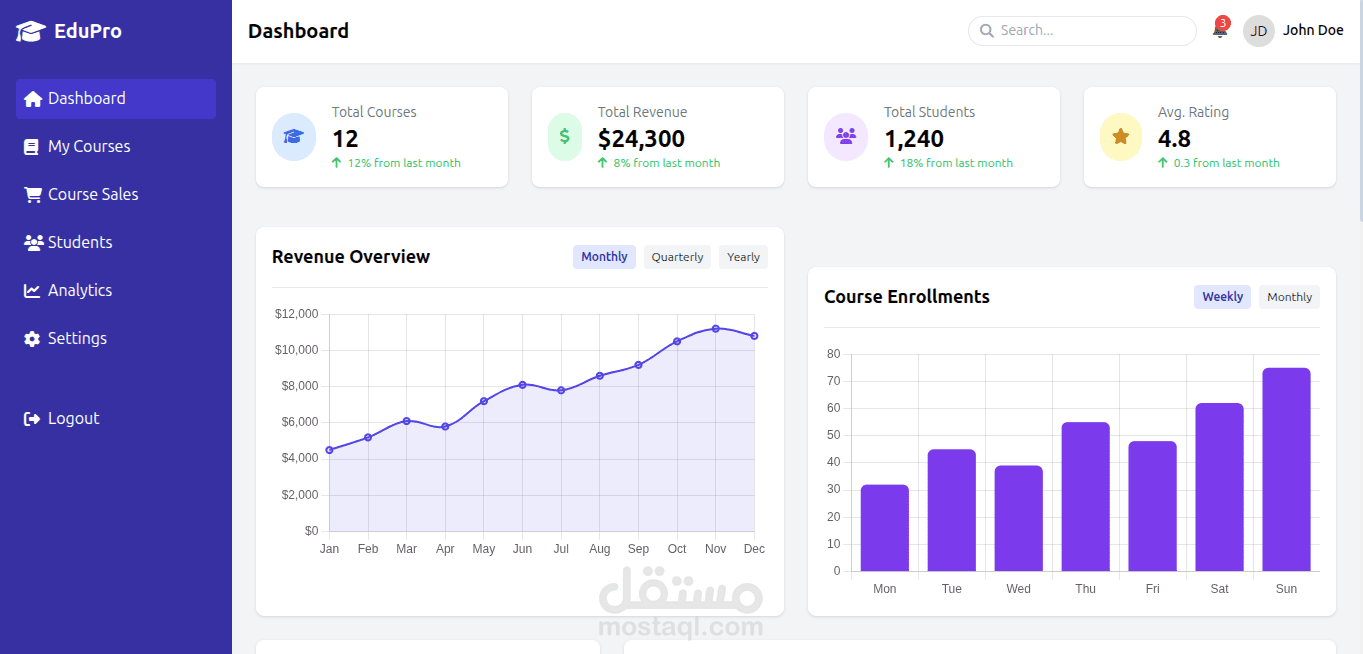Click the 4.8 rating value
This screenshot has height=654, width=1363.
[1174, 139]
